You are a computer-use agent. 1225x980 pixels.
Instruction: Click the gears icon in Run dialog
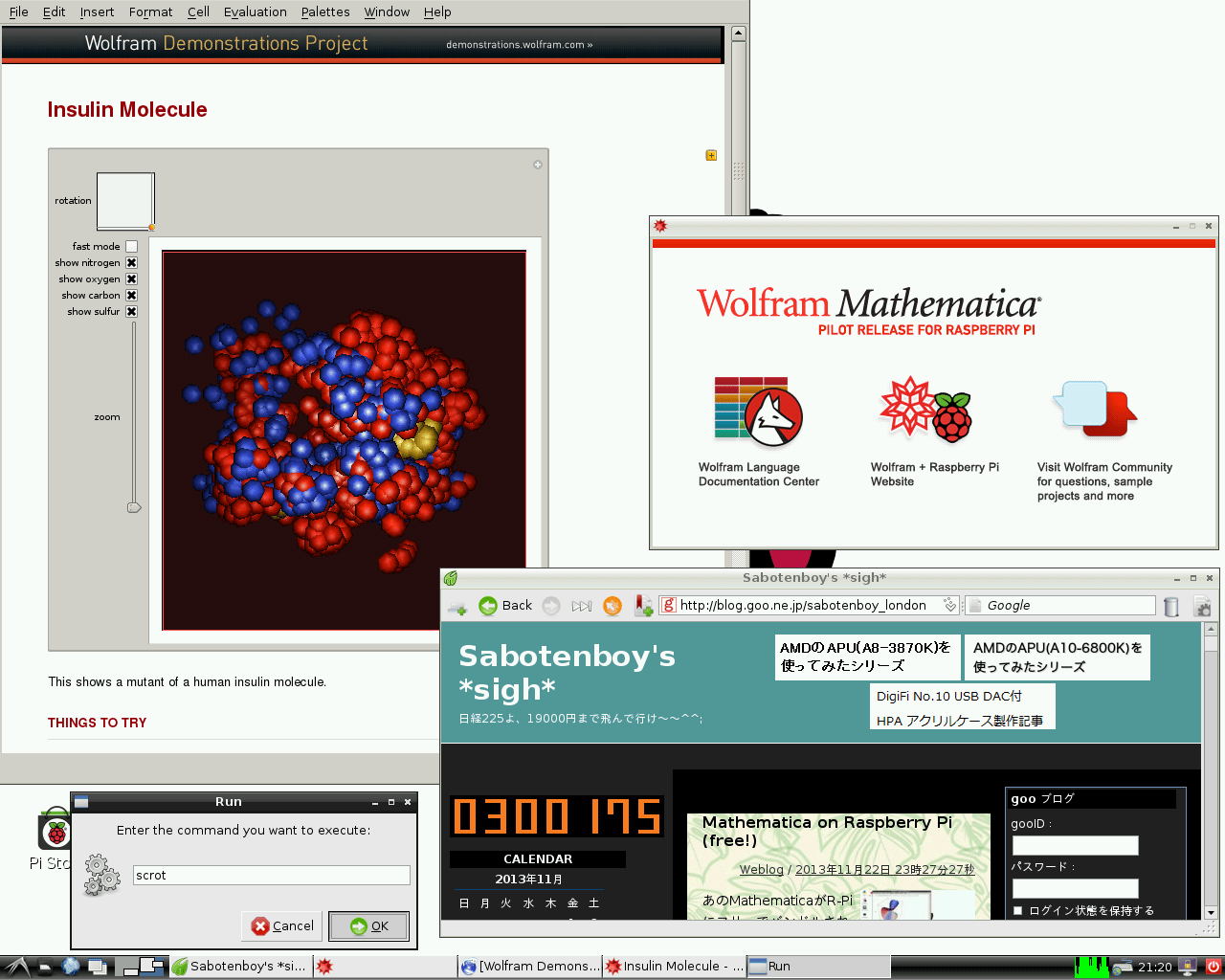(101, 875)
